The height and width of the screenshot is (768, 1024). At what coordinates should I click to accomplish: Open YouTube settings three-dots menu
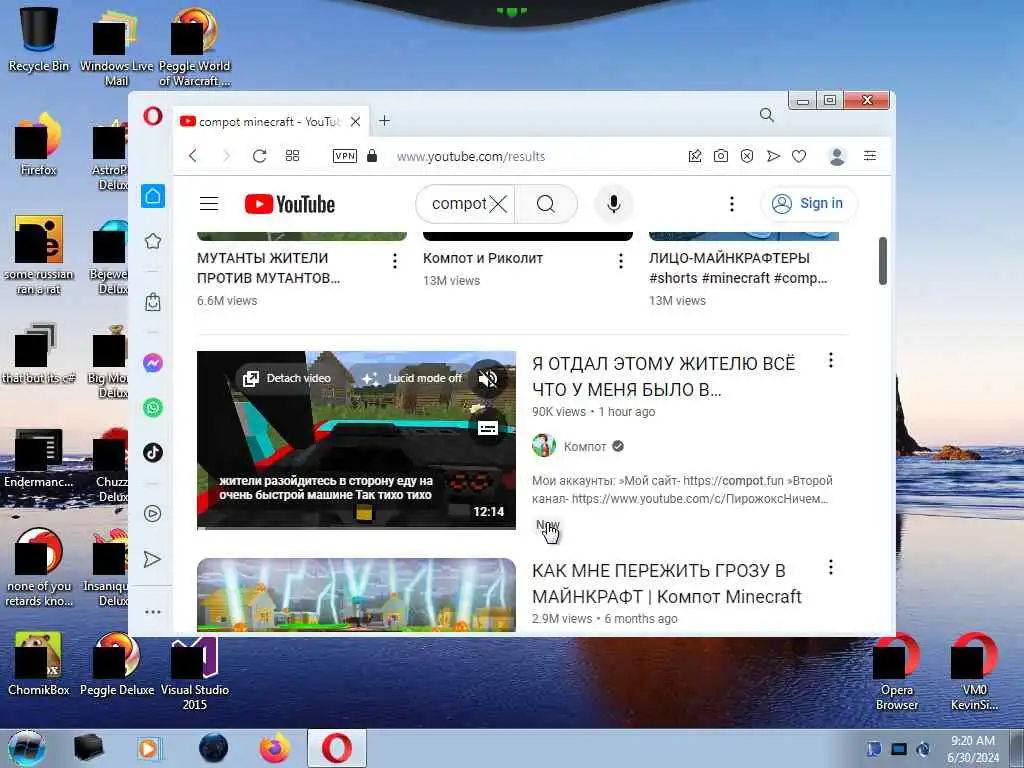(x=731, y=204)
